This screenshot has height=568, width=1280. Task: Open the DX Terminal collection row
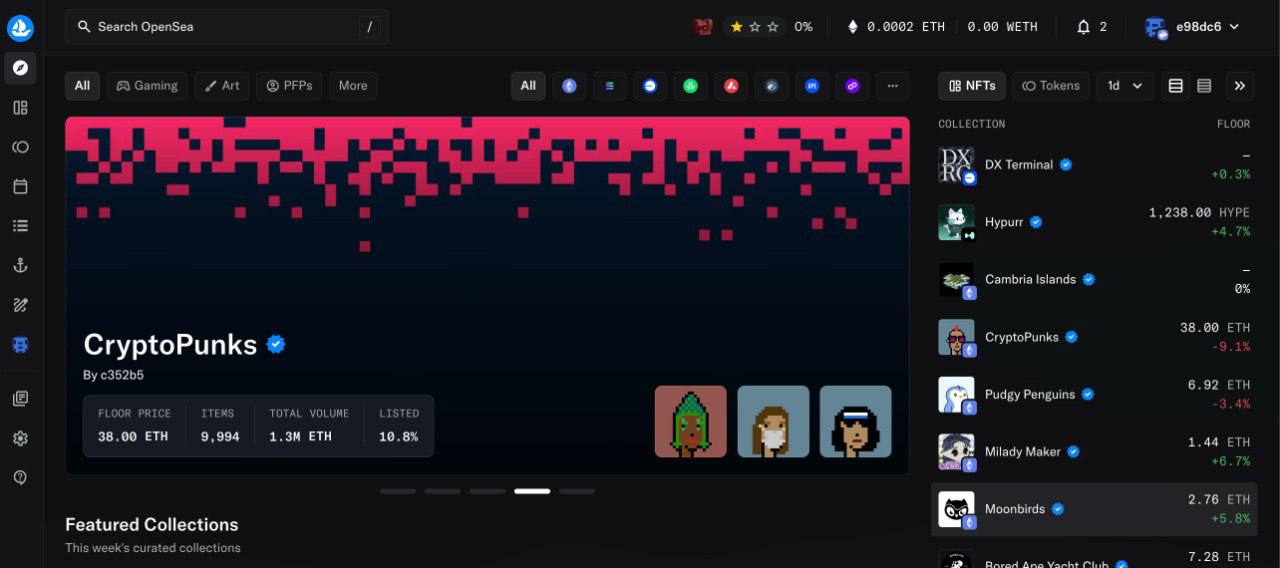click(x=1094, y=165)
